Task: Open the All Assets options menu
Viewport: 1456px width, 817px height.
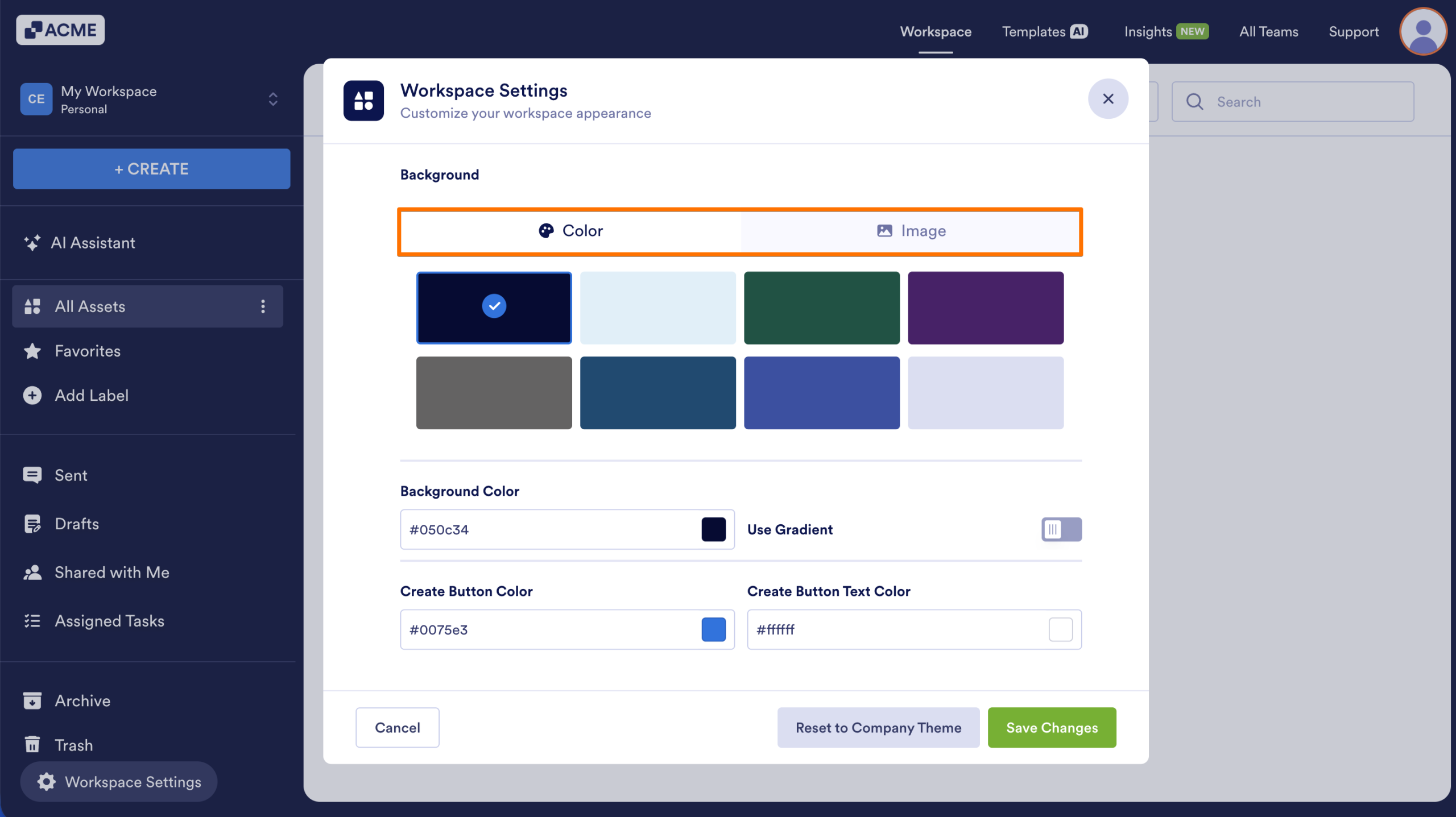Action: tap(263, 306)
